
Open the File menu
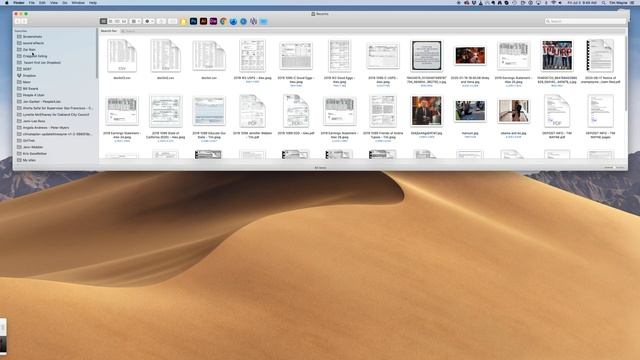31,2
